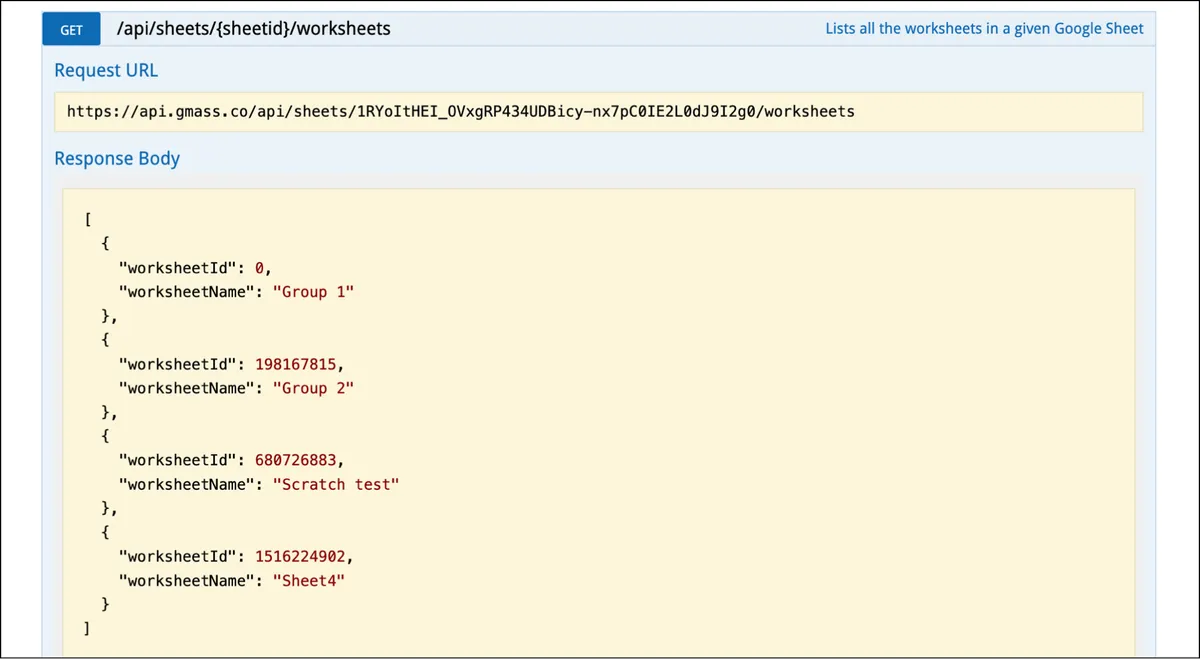Select the "Scratch test" worksheet name value
This screenshot has width=1200, height=659.
[x=336, y=484]
